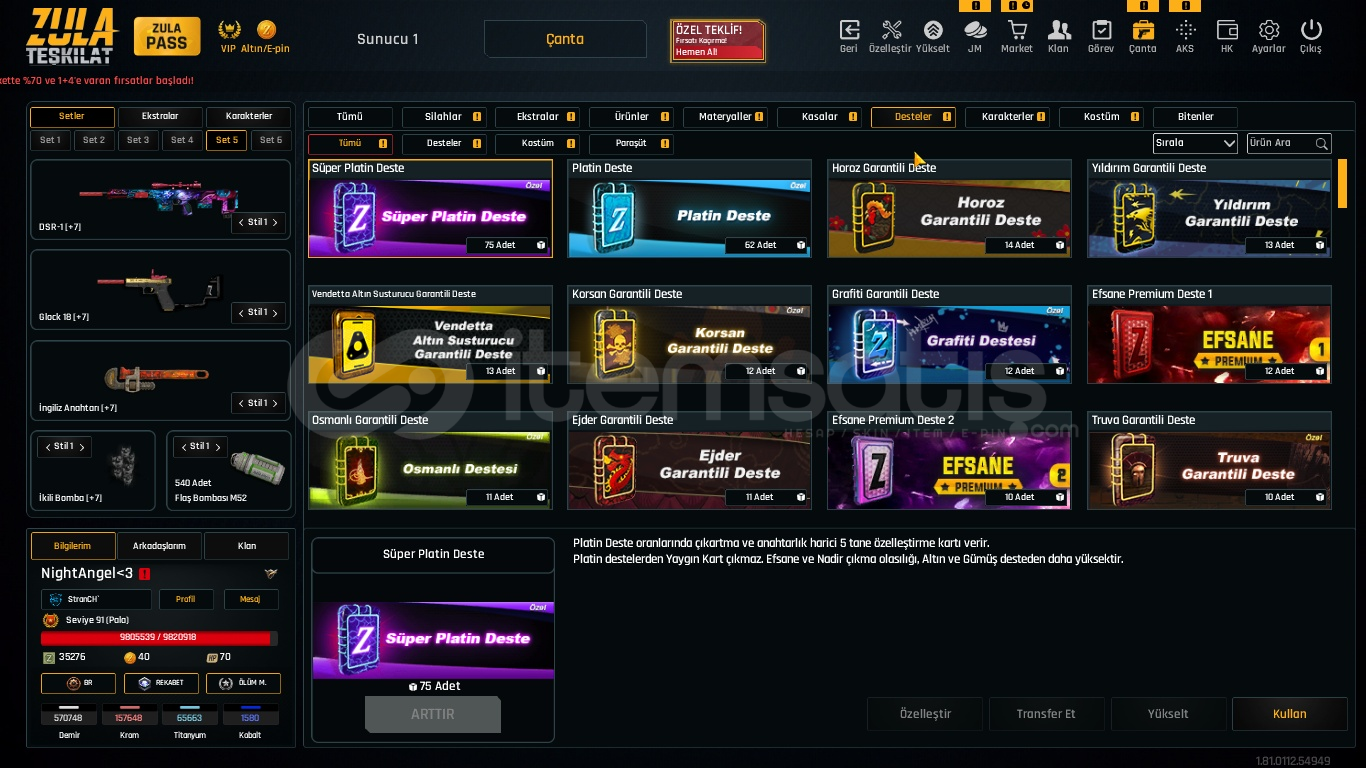The height and width of the screenshot is (768, 1366).
Task: Click the Ürün Ara search field
Action: pos(1289,143)
